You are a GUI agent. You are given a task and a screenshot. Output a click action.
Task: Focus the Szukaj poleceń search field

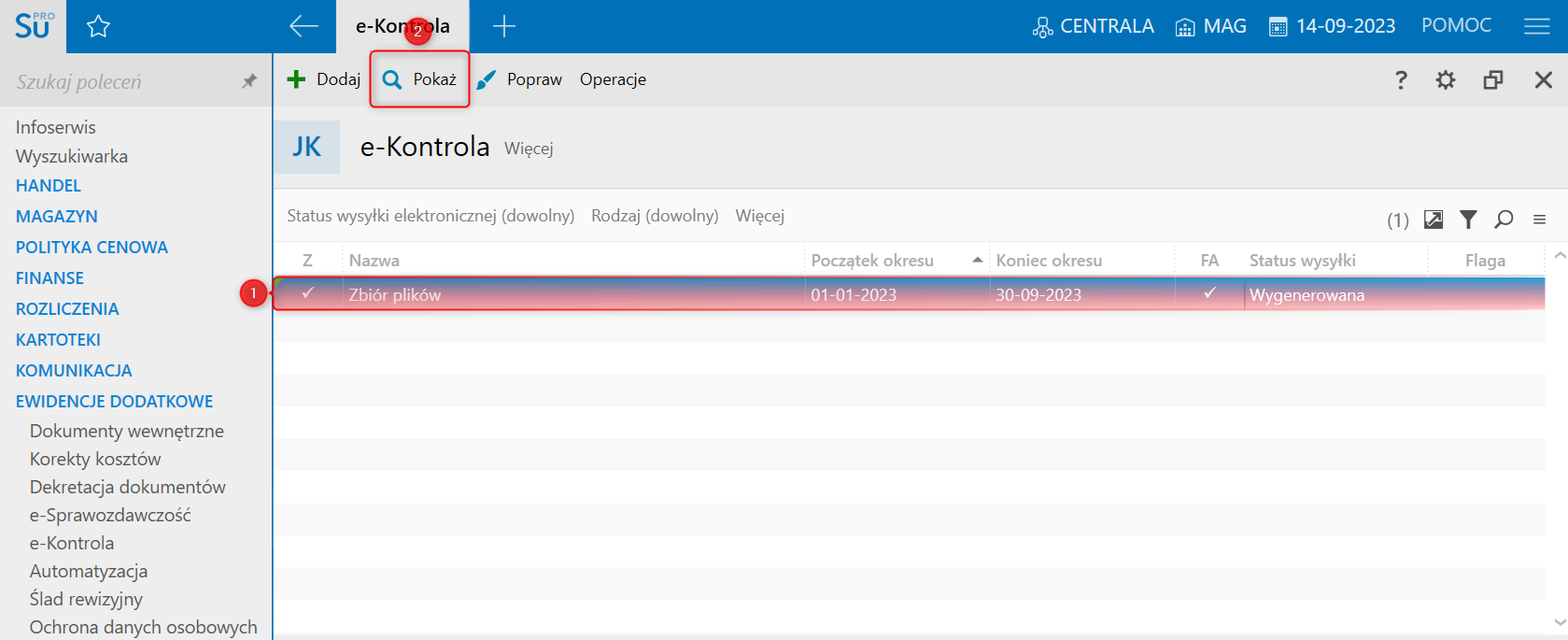[121, 81]
